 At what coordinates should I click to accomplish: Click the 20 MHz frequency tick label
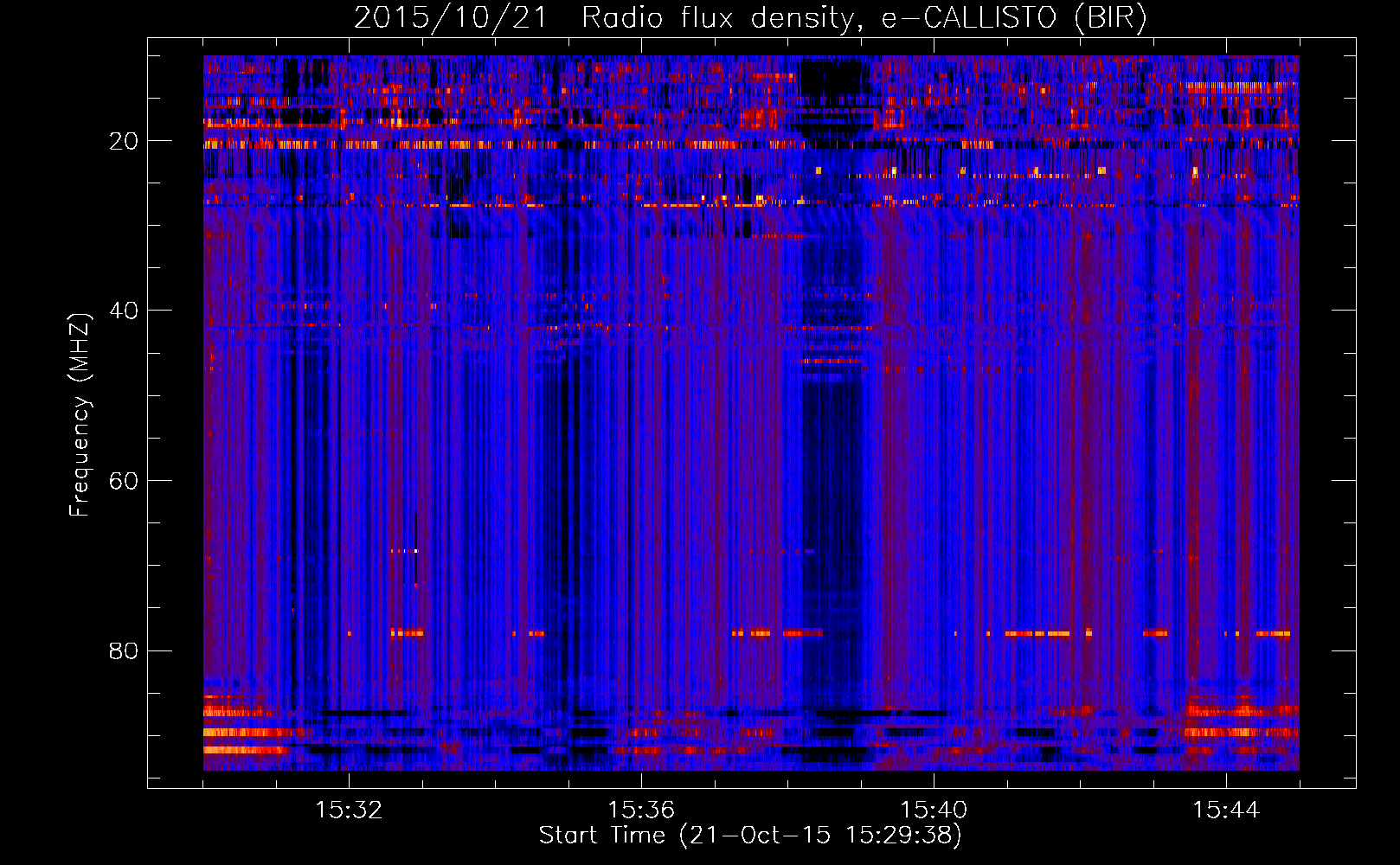point(125,141)
